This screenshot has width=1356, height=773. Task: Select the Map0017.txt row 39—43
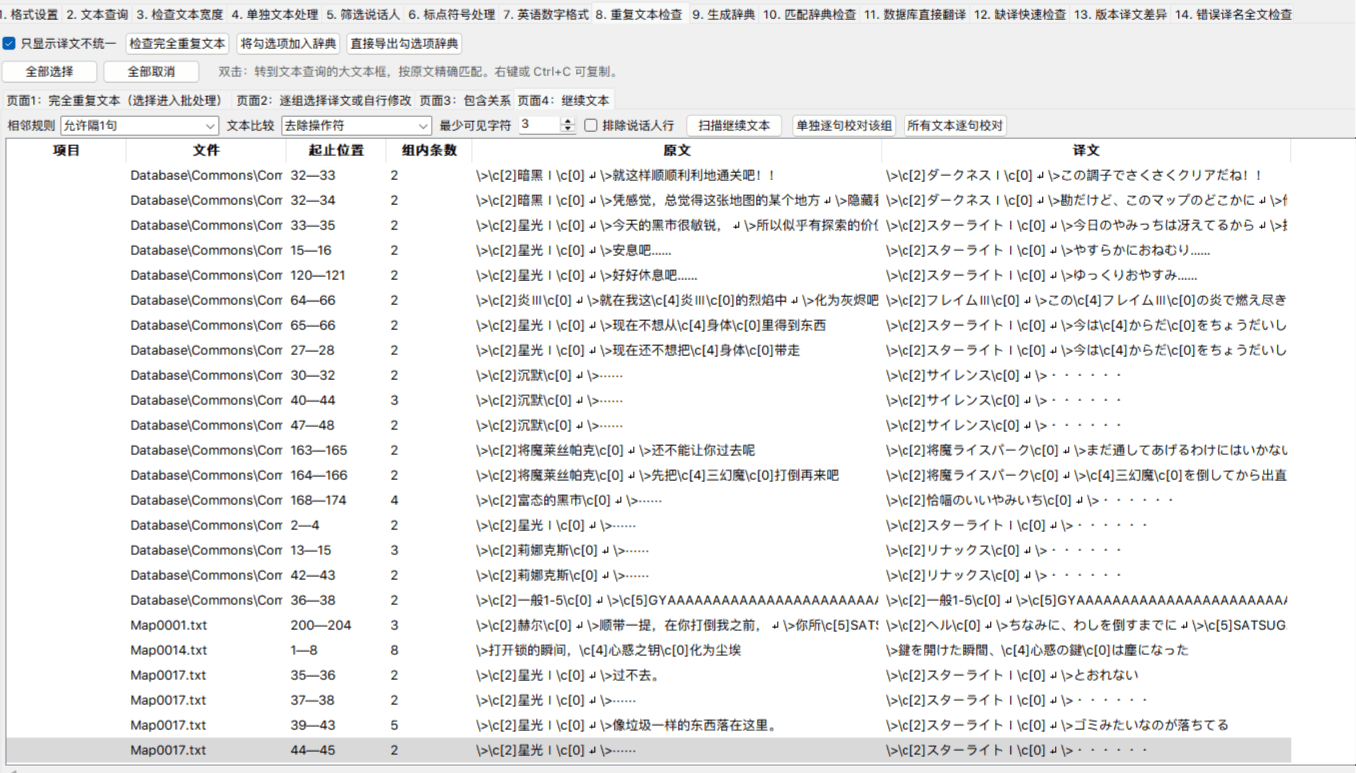(648, 725)
